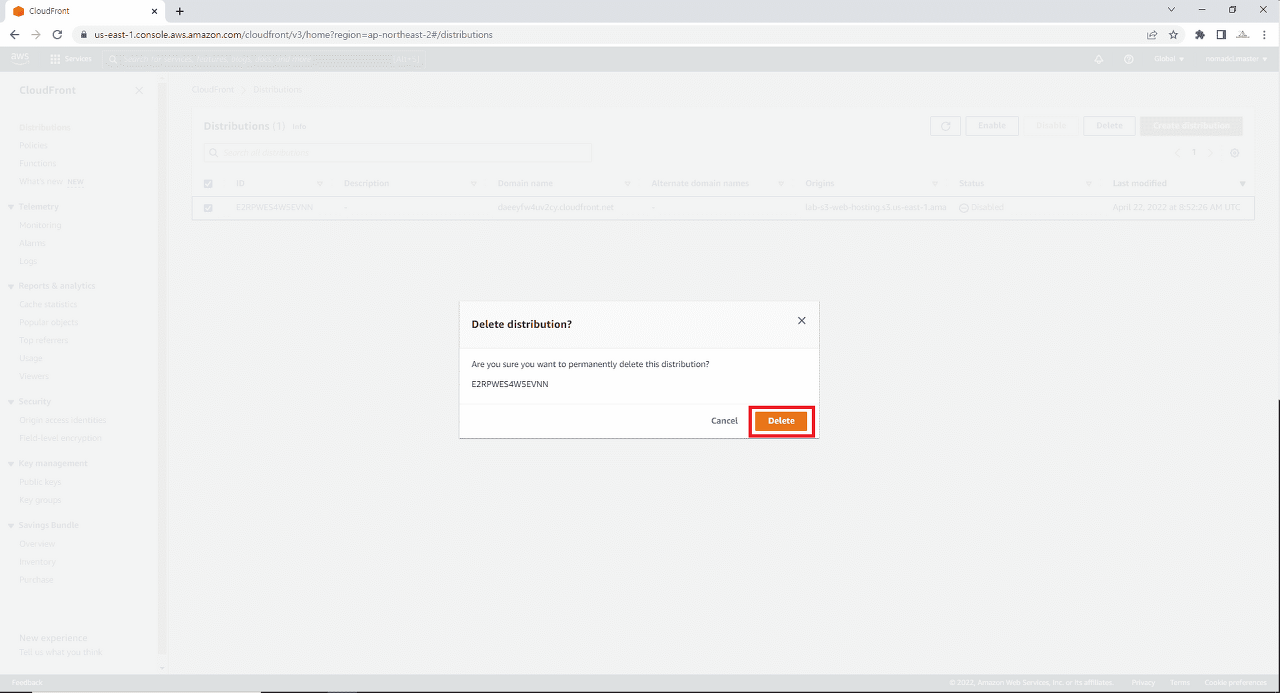1280x693 pixels.
Task: Collapse the Security section
Action: (x=11, y=402)
